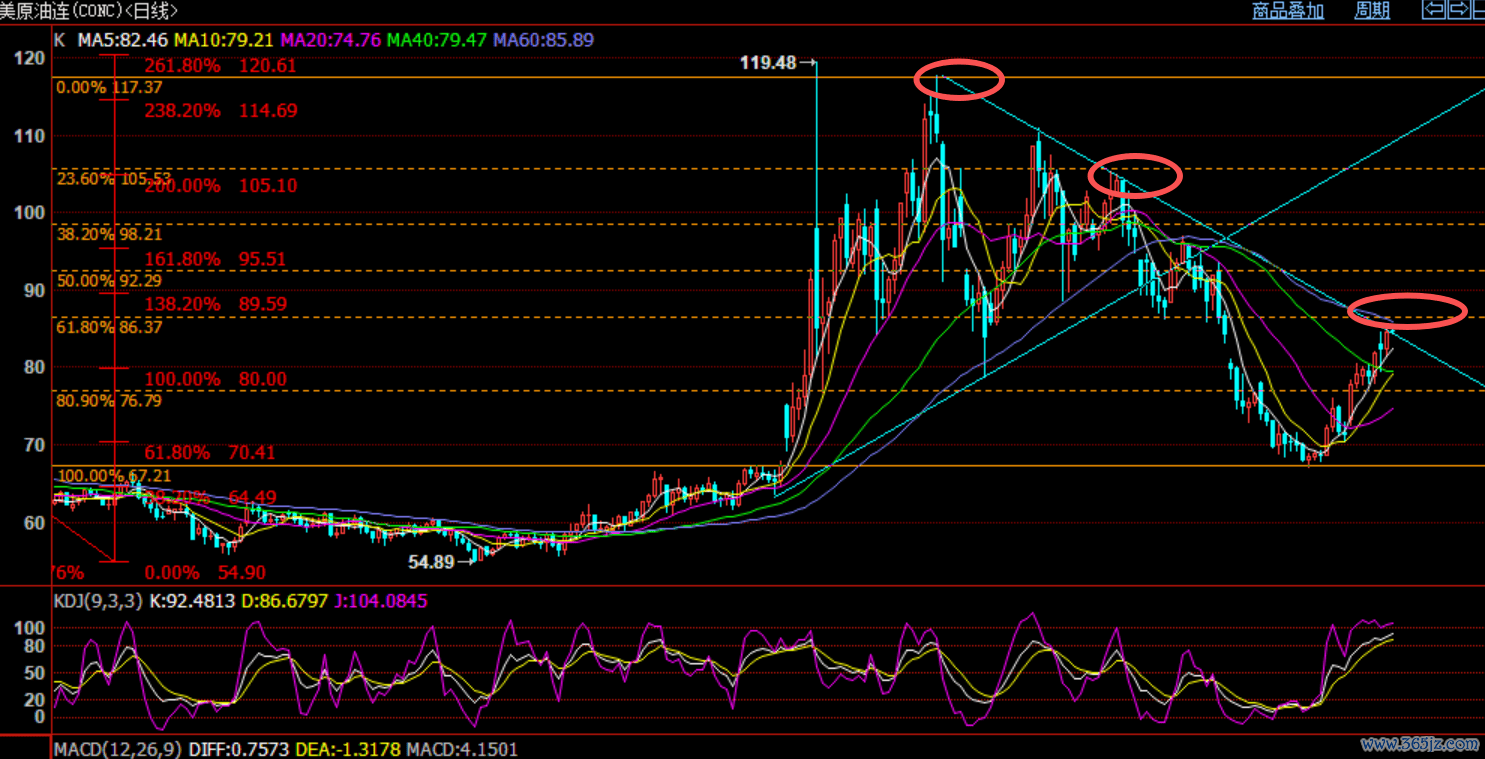
Task: Select the magenta MA20:74.76 indicator label
Action: (x=331, y=41)
